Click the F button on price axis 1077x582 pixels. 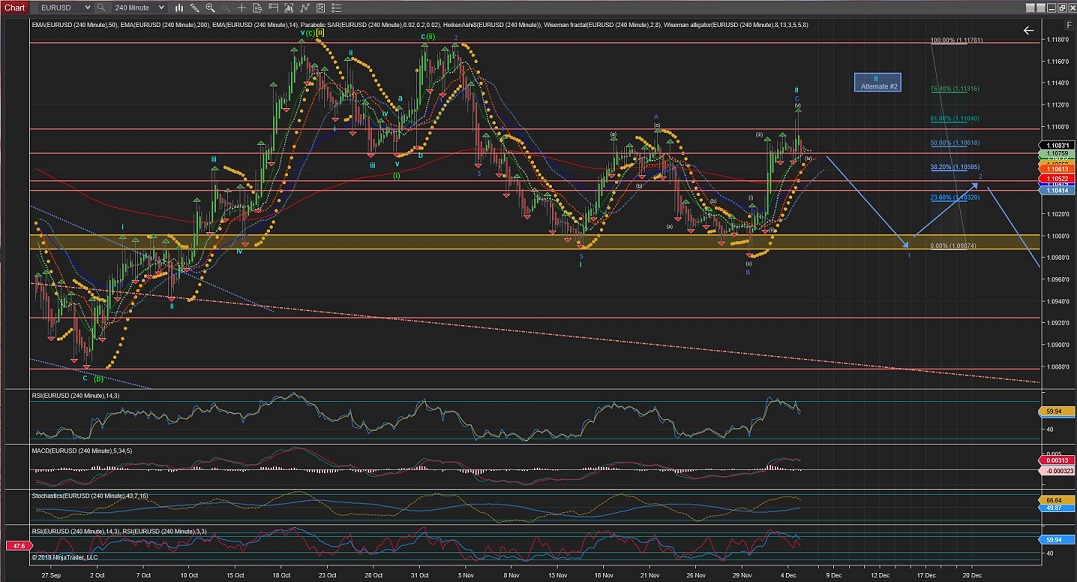pyautogui.click(x=1069, y=25)
